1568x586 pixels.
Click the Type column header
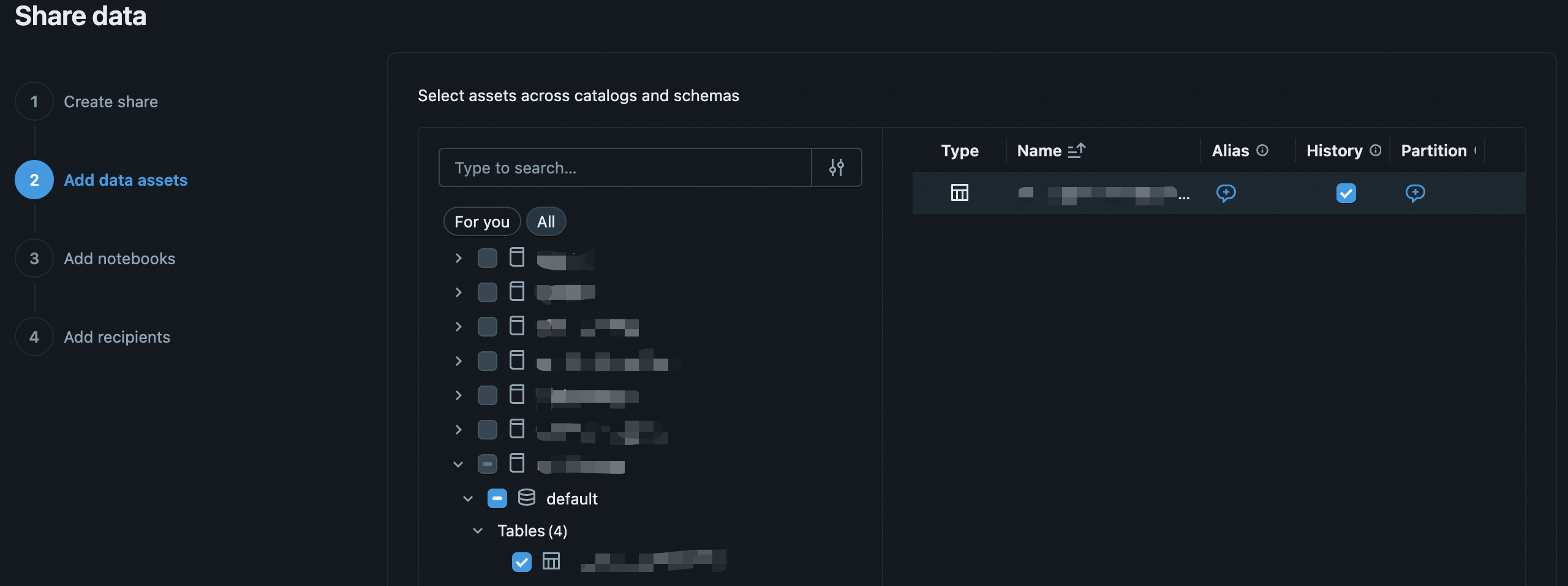pyautogui.click(x=960, y=150)
